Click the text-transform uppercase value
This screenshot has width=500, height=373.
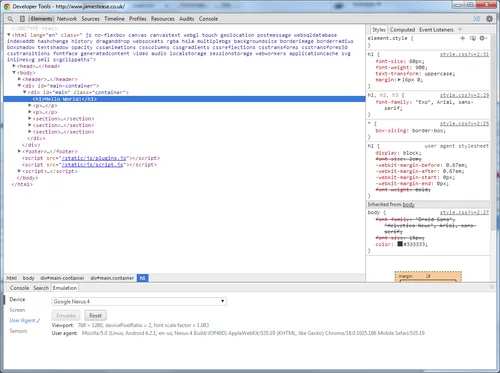[x=439, y=74]
